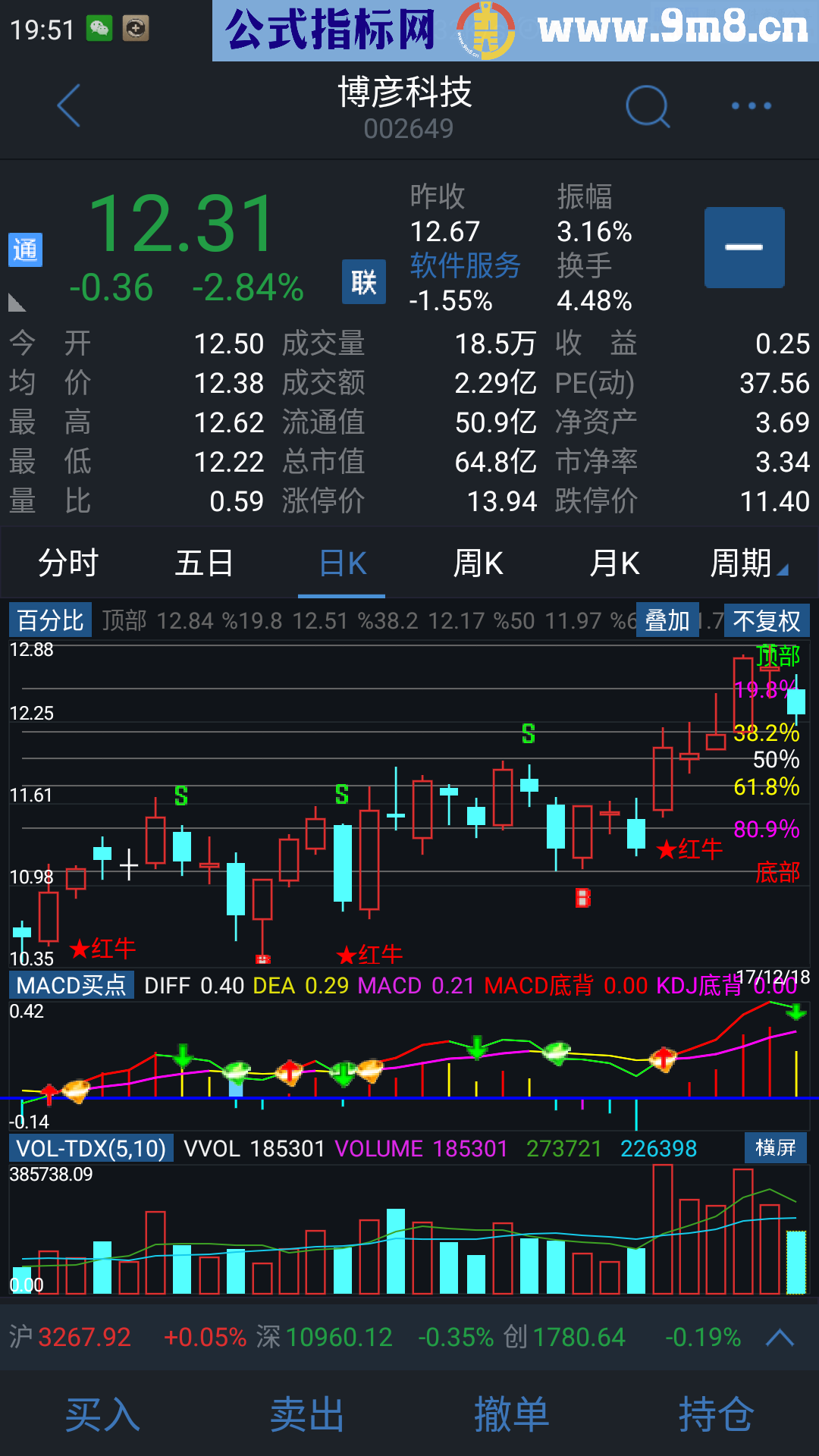Open WeChat notification in status bar

click(99, 29)
